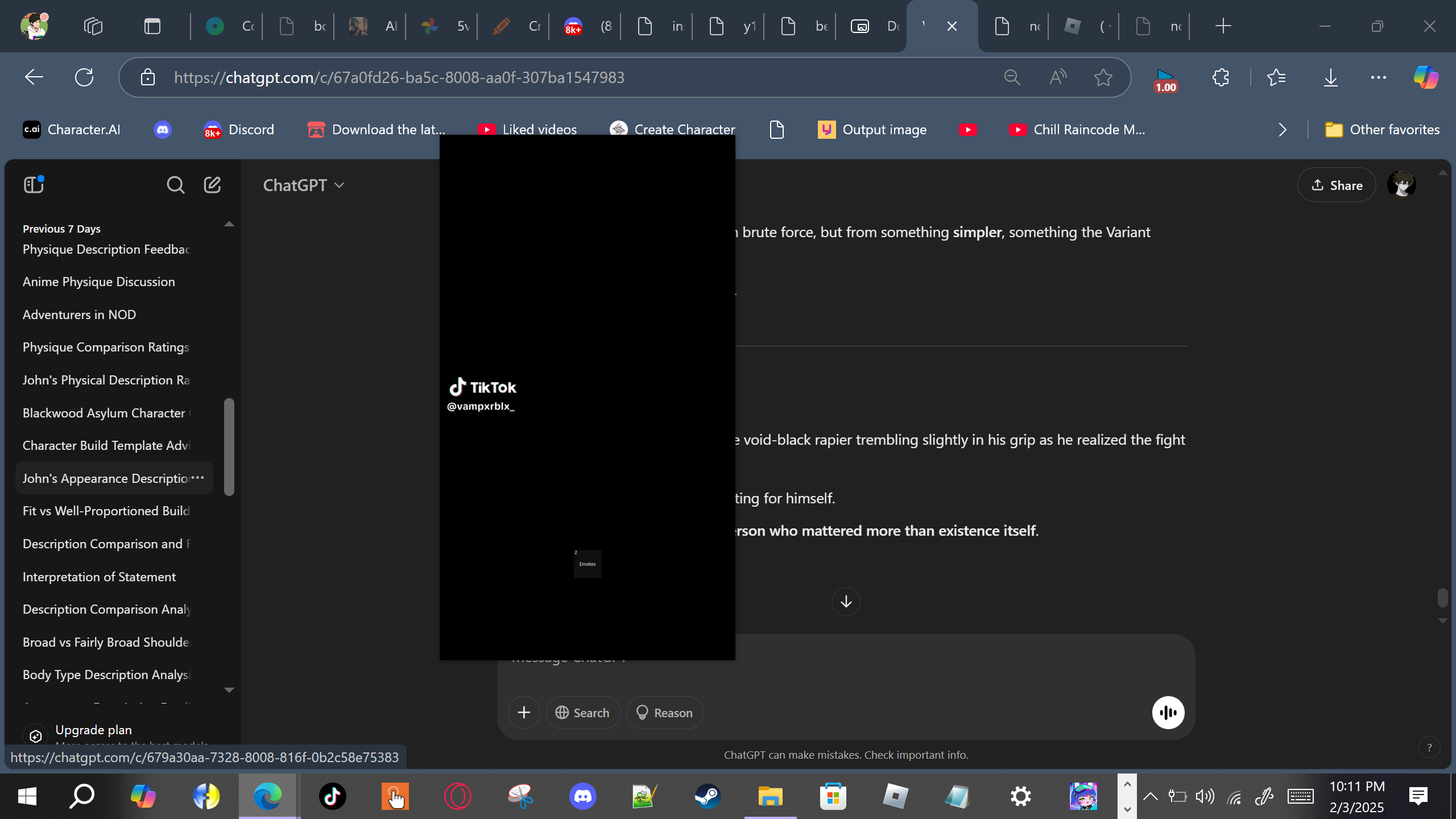Open the Discord bookmark with 8k+ badge
Image resolution: width=1456 pixels, height=819 pixels.
[x=239, y=130]
